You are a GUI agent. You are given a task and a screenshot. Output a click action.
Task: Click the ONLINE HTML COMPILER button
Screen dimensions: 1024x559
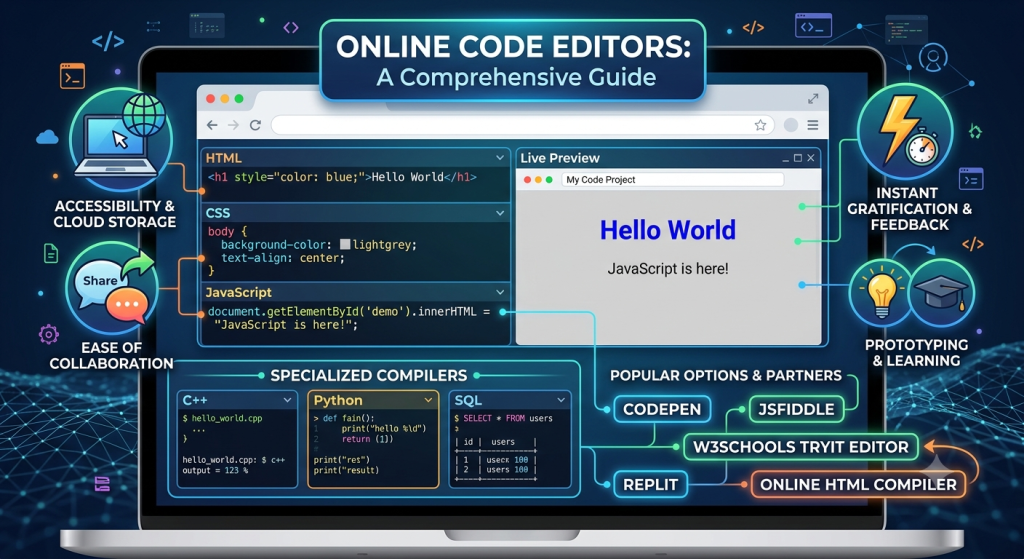tap(858, 485)
